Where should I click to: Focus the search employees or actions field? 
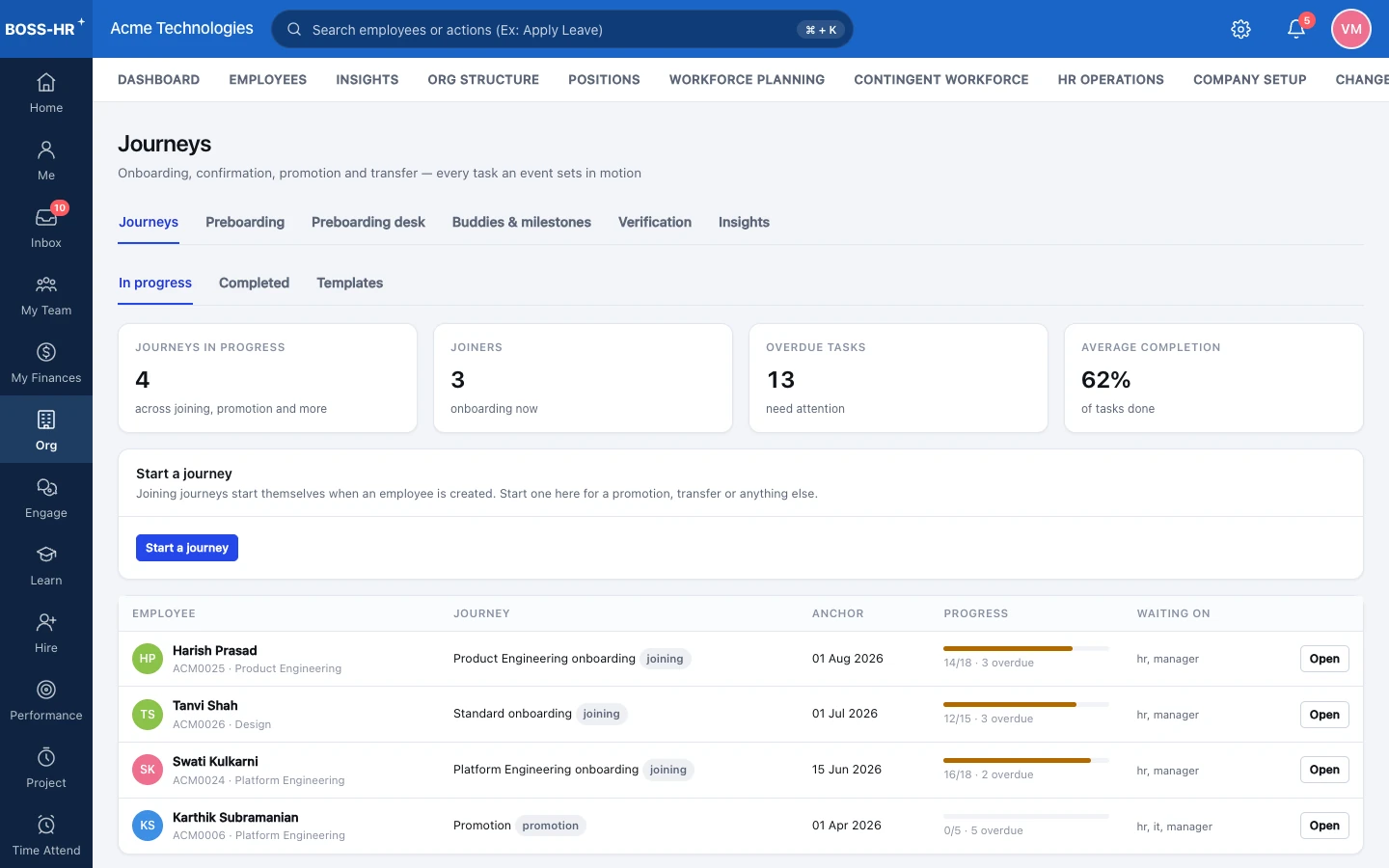click(x=562, y=29)
